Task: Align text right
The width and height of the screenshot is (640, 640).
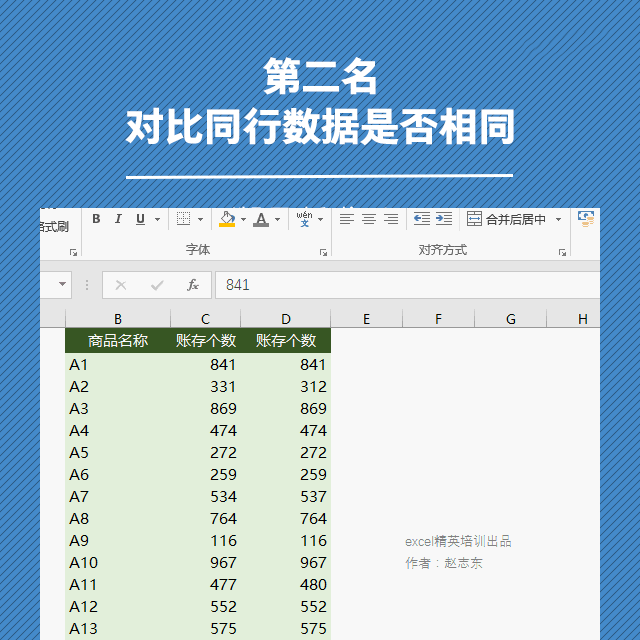Action: tap(391, 219)
